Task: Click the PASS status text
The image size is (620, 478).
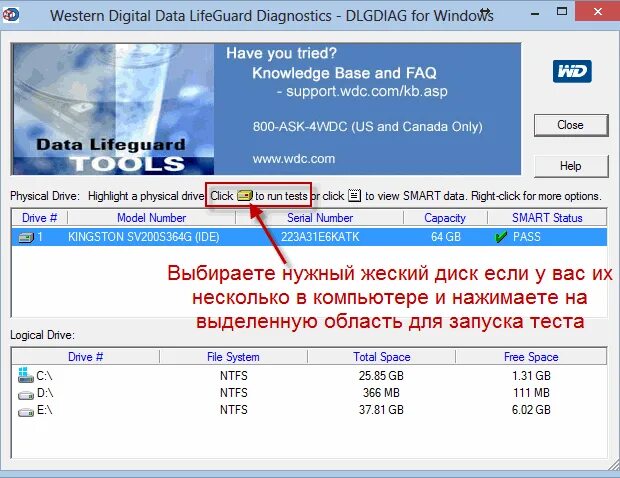Action: click(527, 237)
